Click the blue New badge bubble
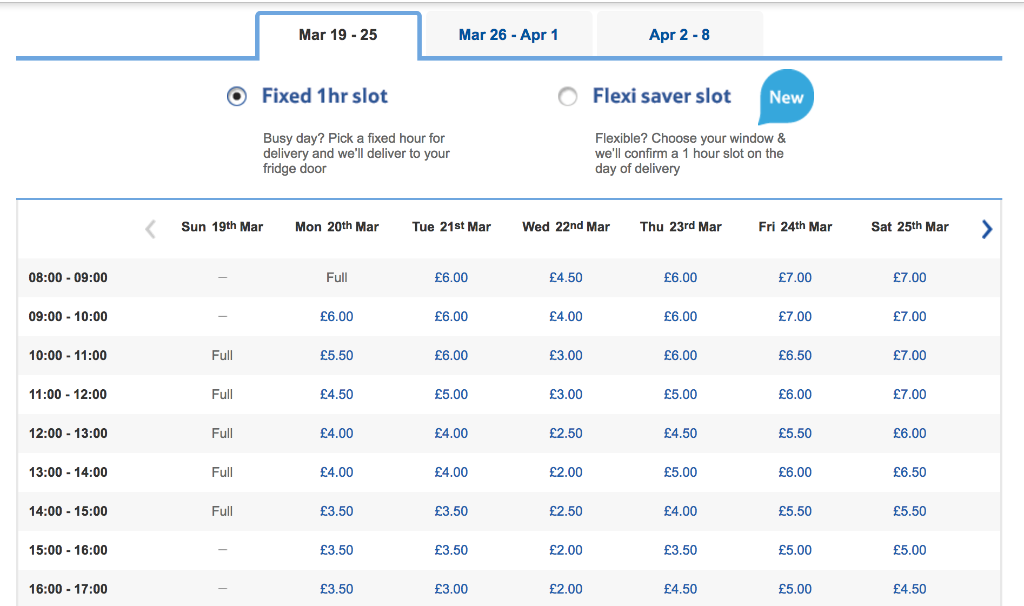The image size is (1024, 606). 786,97
